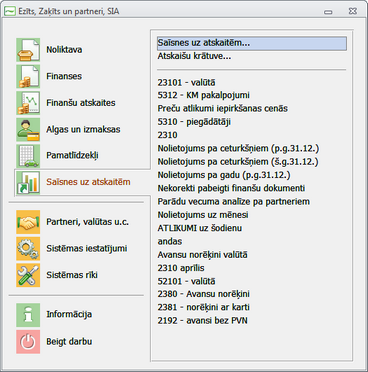Open 2381 - norēķini ar karti report
The width and height of the screenshot is (368, 372).
click(x=203, y=307)
